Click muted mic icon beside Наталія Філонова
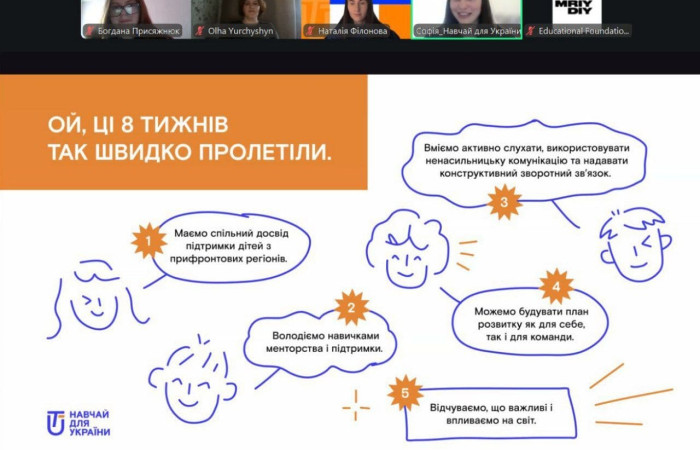This screenshot has height=450, width=700. point(310,31)
